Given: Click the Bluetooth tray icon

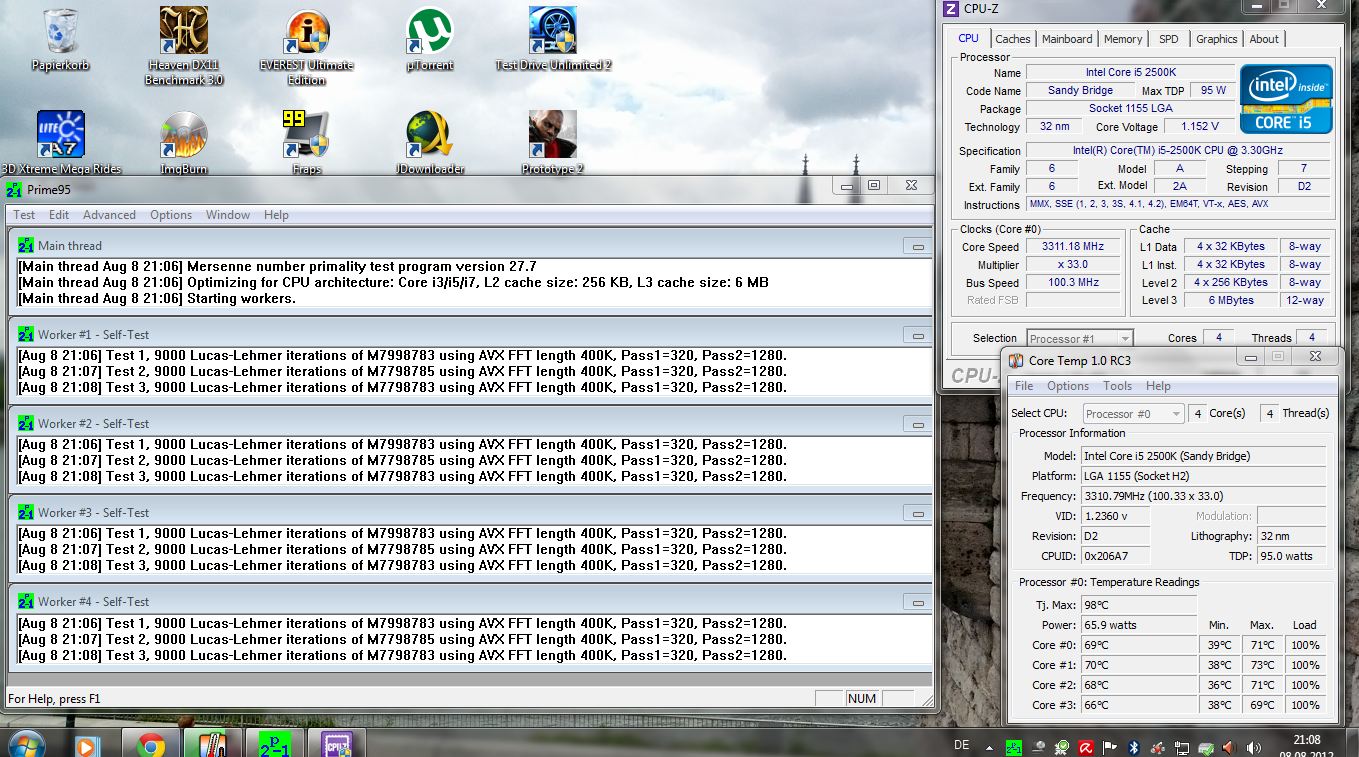Looking at the screenshot, I should click(1135, 747).
